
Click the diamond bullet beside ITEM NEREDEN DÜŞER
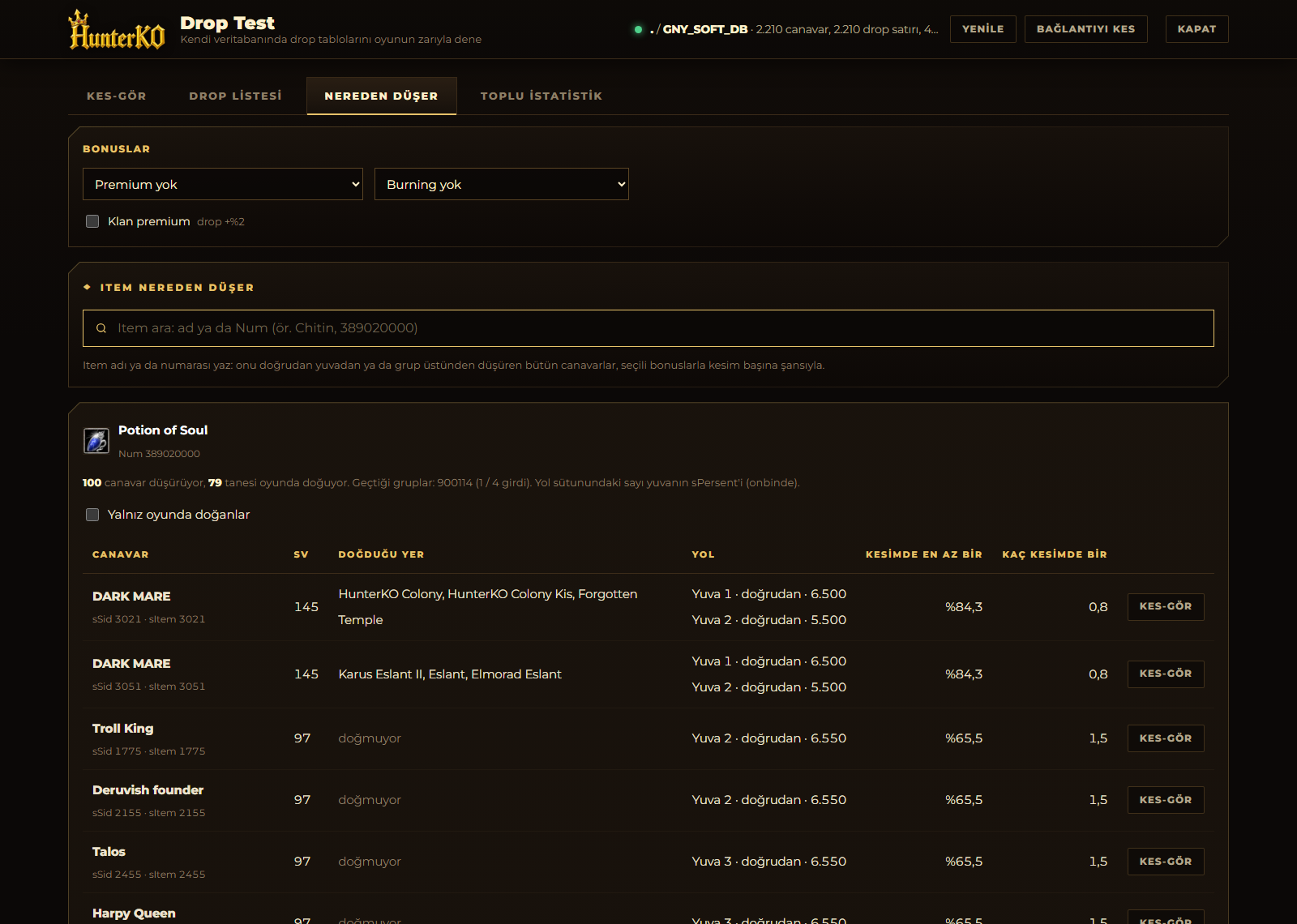tap(87, 287)
